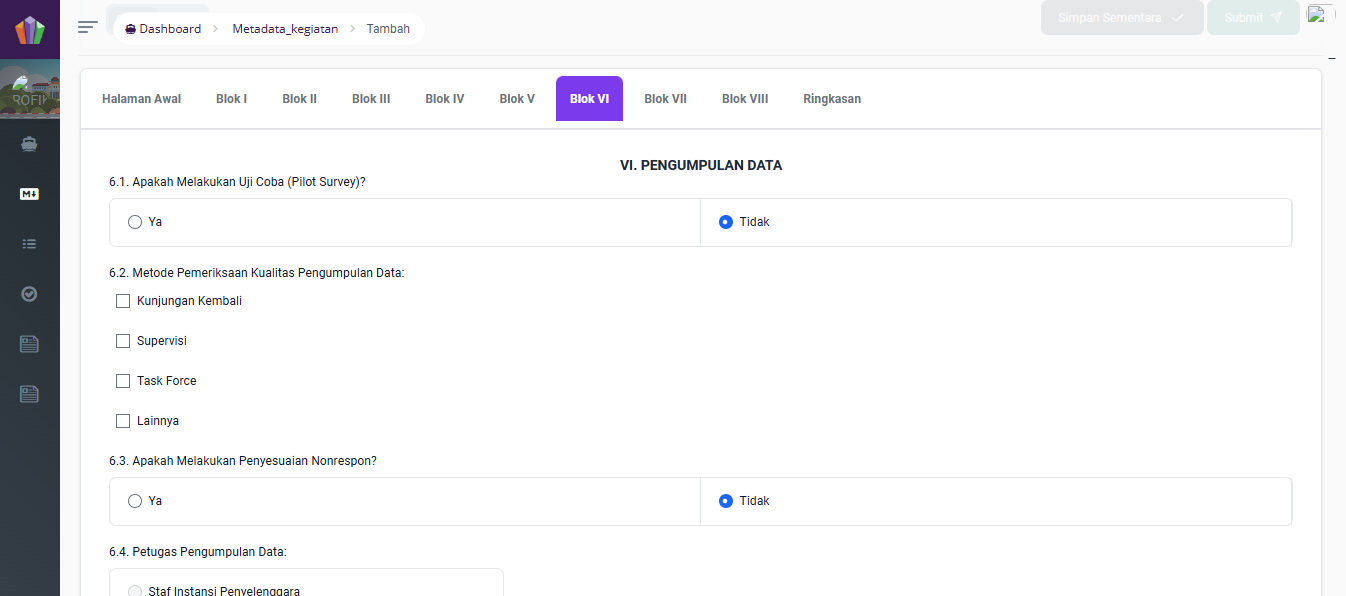The height and width of the screenshot is (596, 1346).
Task: Open the second newspaper sidebar icon
Action: point(29,394)
